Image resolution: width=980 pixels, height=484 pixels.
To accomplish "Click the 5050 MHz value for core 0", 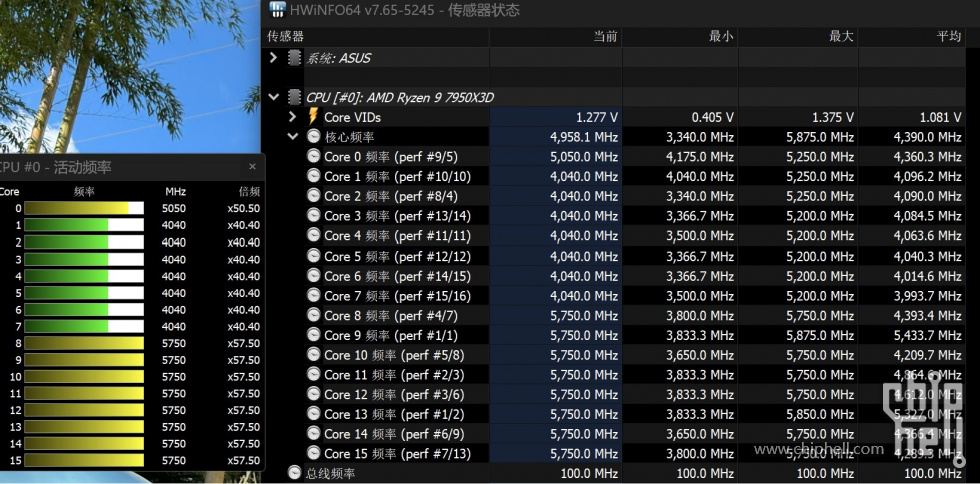I will 174,208.
